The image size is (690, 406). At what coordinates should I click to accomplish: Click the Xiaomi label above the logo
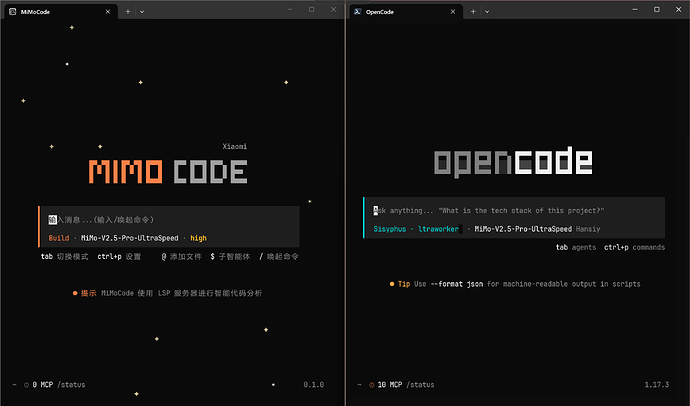(x=235, y=146)
